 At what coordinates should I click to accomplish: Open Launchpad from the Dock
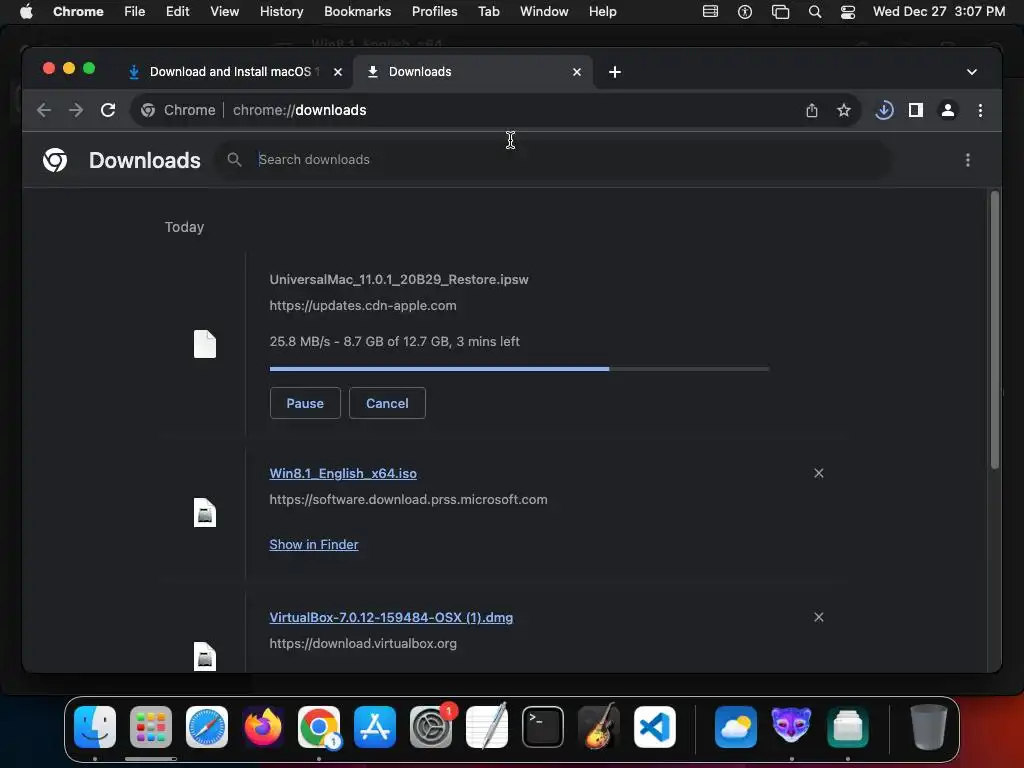click(x=151, y=727)
